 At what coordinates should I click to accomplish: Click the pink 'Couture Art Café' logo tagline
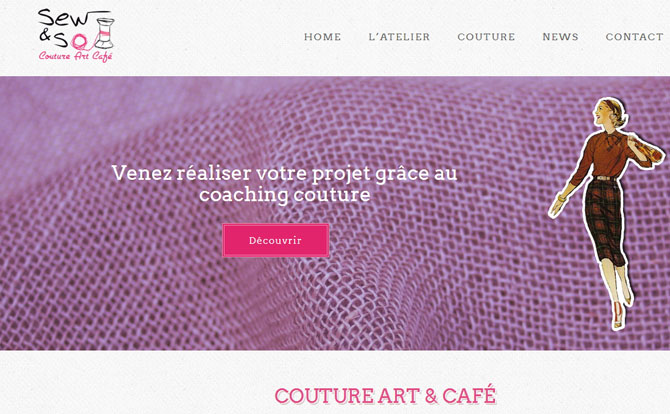76,56
